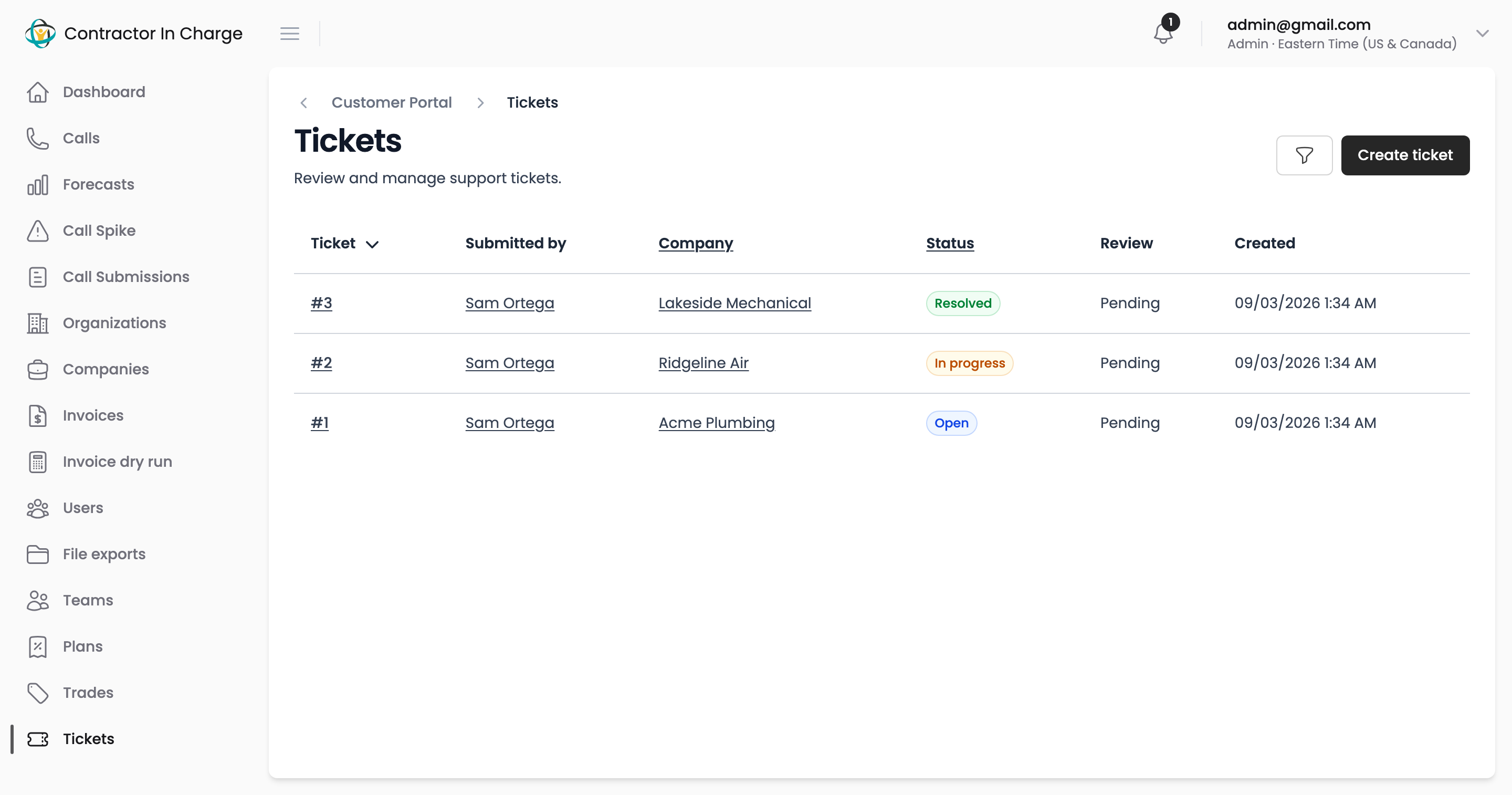This screenshot has height=795, width=1512.
Task: Expand the admin account dropdown chevron
Action: [1483, 34]
